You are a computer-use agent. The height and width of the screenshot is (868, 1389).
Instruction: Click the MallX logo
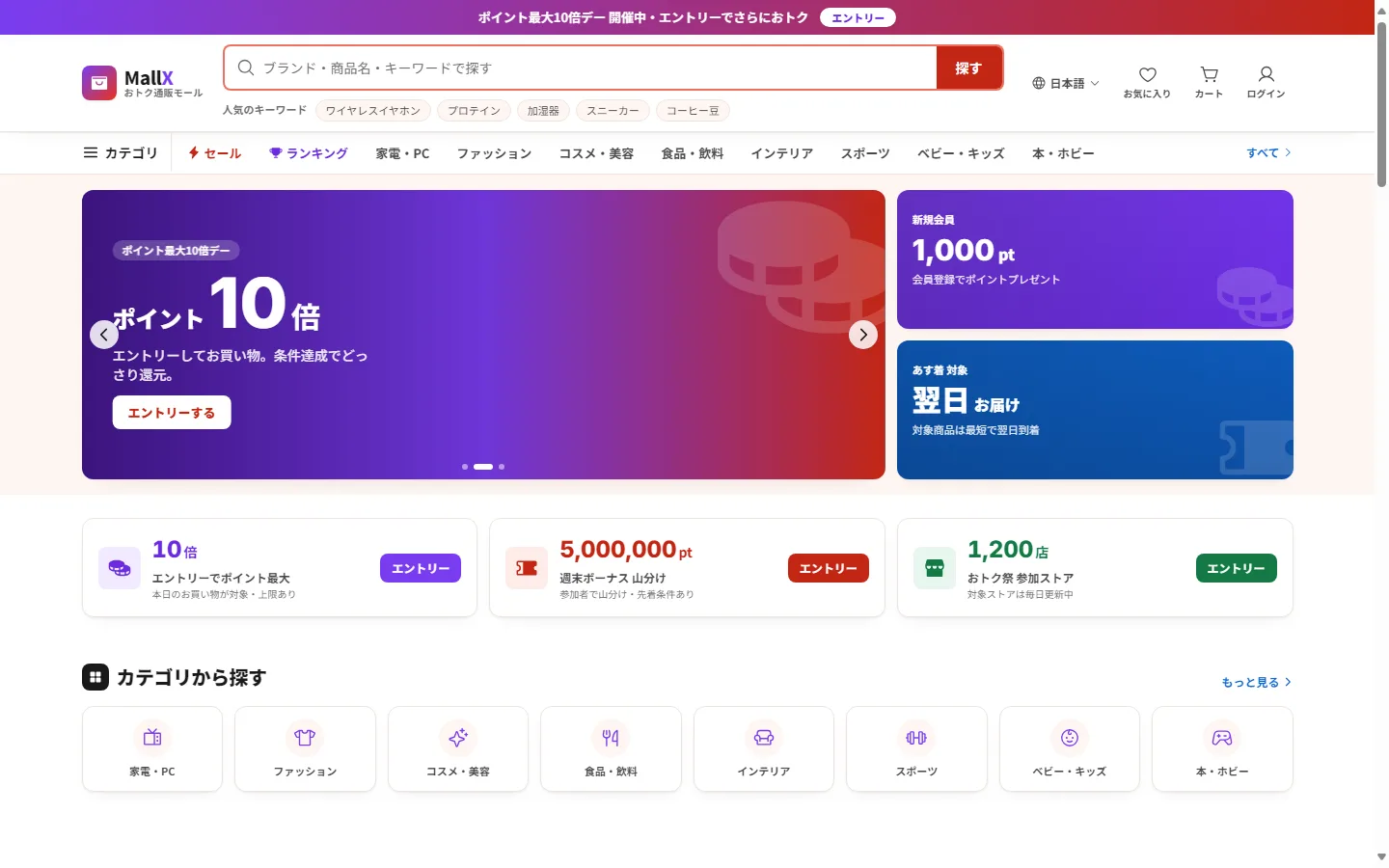[x=142, y=83]
